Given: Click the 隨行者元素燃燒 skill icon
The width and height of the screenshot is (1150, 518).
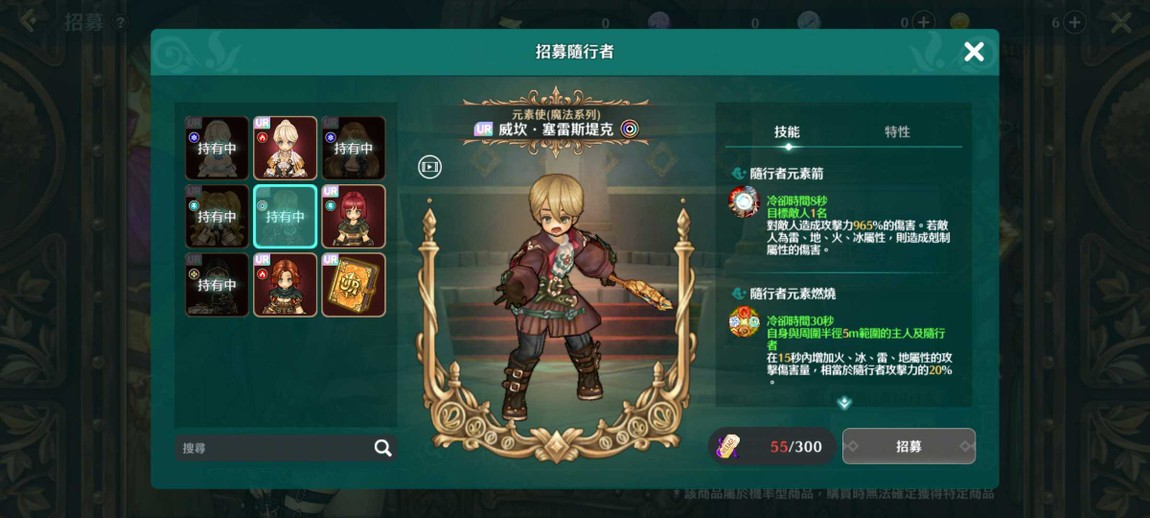Looking at the screenshot, I should 743,321.
